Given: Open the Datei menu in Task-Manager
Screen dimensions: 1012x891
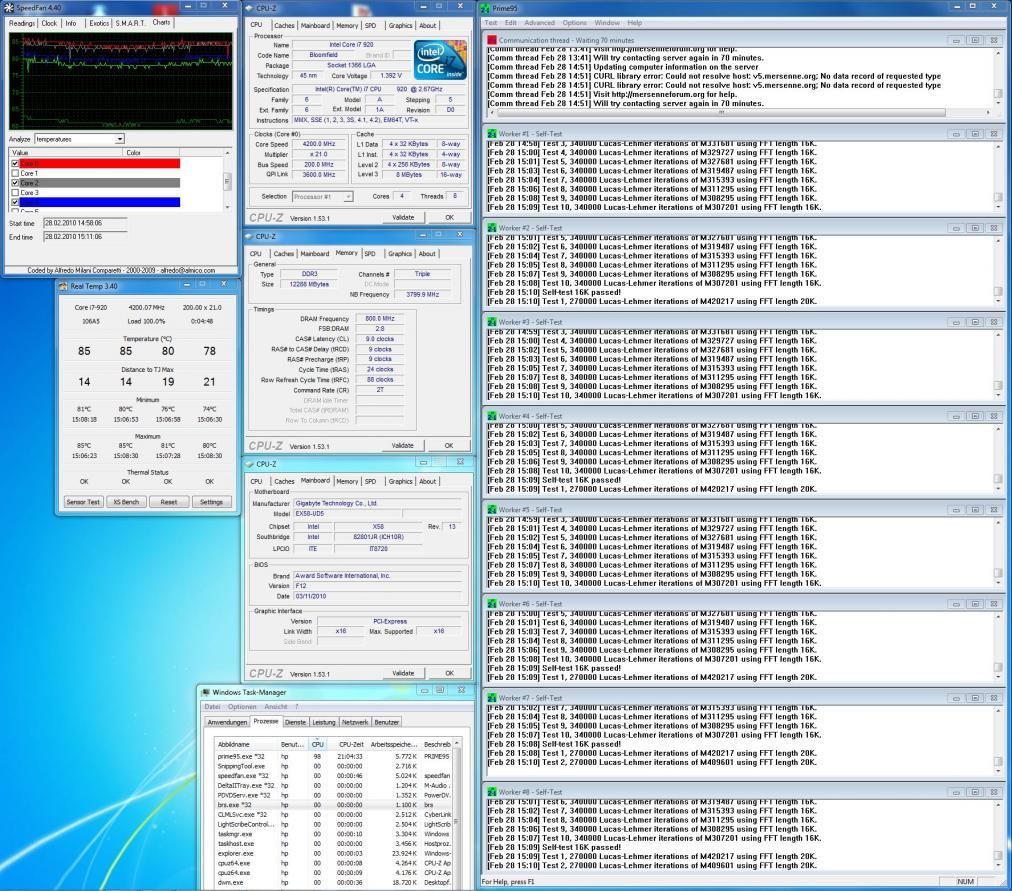Looking at the screenshot, I should click(212, 707).
